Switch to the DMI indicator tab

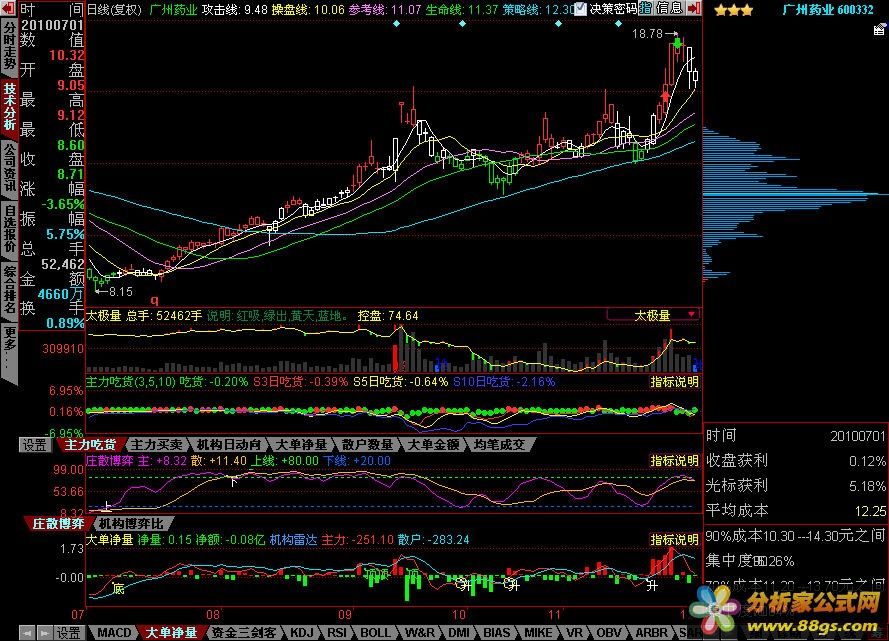(459, 632)
